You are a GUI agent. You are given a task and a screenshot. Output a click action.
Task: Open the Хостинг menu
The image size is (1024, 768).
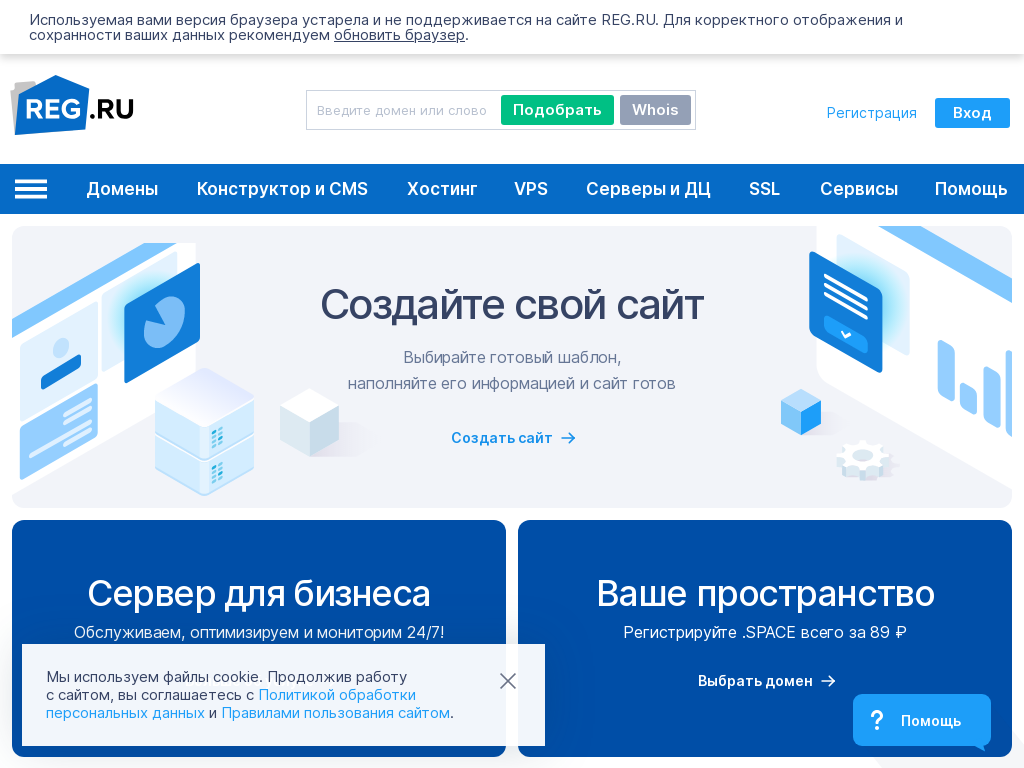[442, 189]
